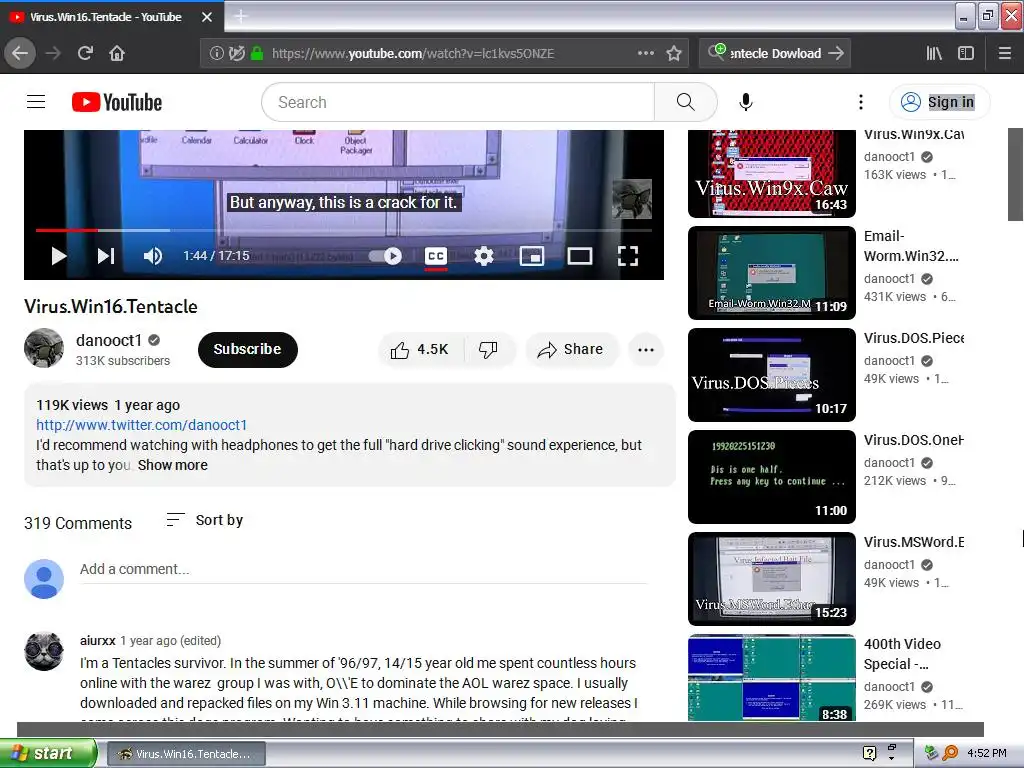
Task: Open 400th Video Special title
Action: (903, 654)
